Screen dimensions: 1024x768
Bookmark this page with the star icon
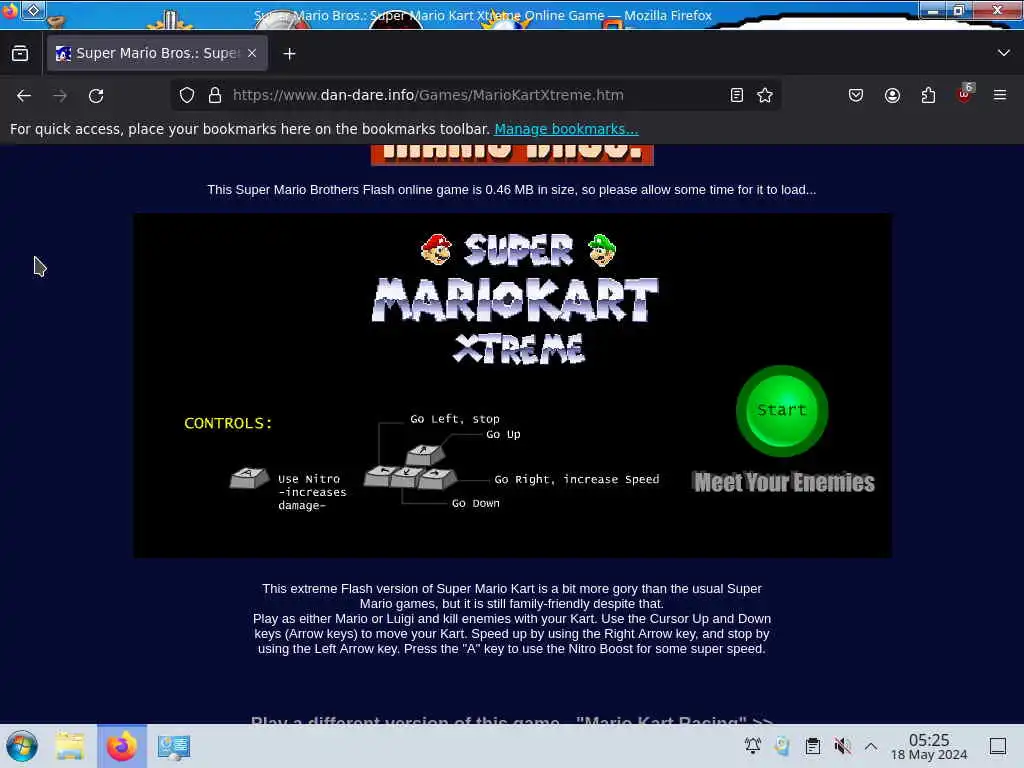pos(765,95)
